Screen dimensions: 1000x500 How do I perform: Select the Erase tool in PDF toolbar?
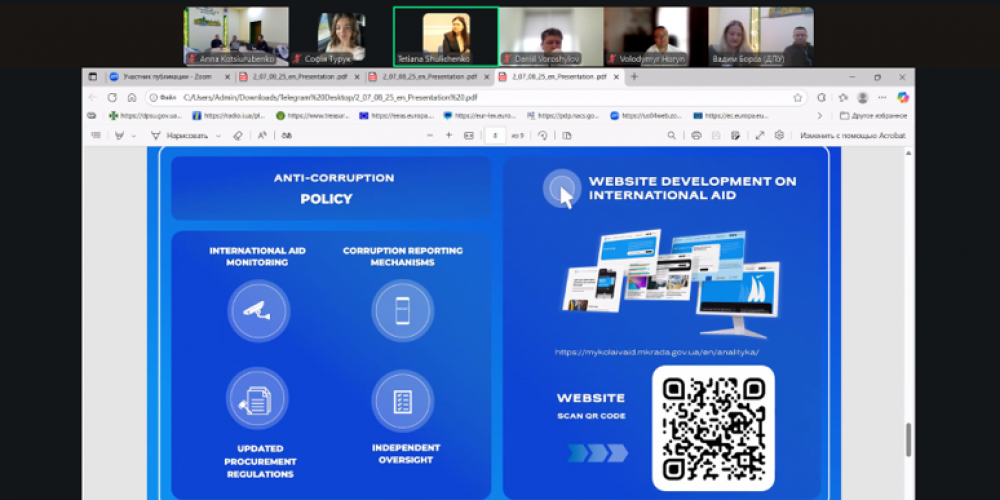(238, 135)
